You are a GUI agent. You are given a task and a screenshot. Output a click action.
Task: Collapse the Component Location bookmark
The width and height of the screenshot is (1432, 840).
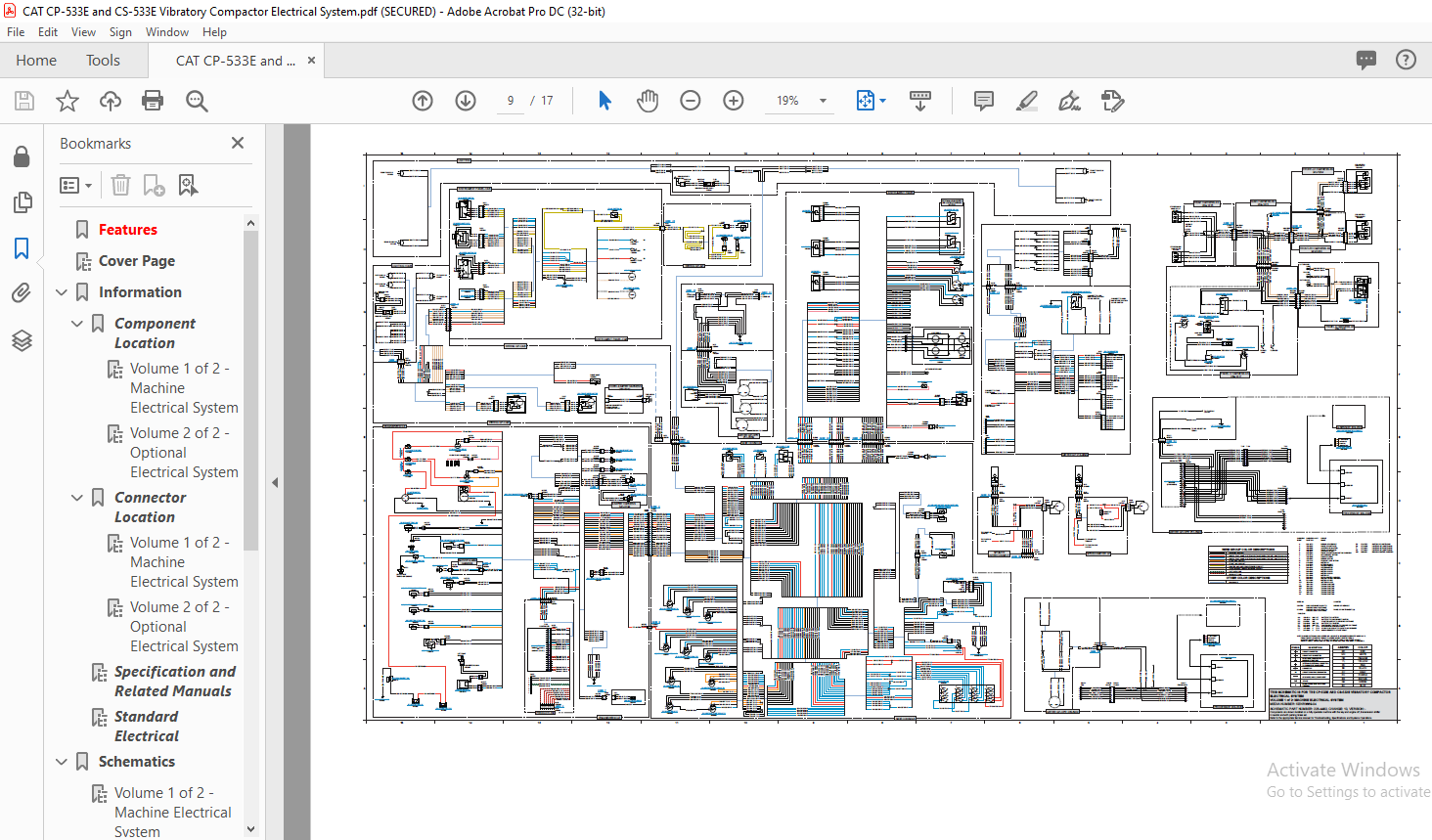[x=77, y=324]
